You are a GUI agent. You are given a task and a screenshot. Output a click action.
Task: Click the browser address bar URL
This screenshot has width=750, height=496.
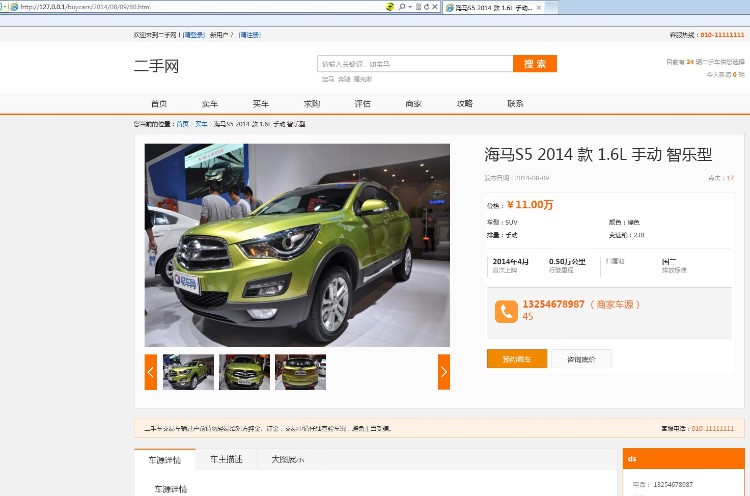point(85,7)
